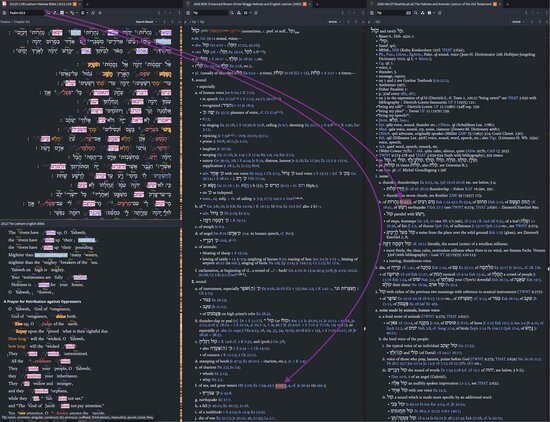Click the search magnifier in the HALOT toolbar

click(416, 13)
